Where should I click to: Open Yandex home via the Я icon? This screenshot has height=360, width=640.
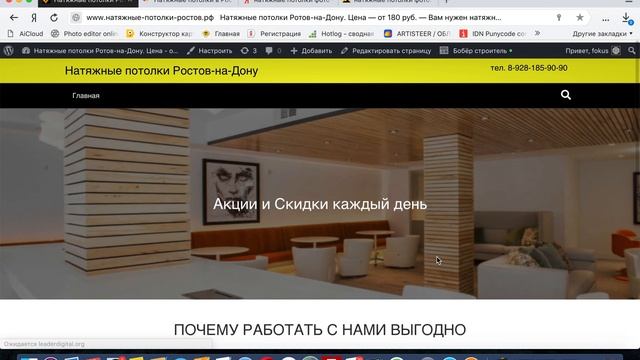(x=34, y=18)
